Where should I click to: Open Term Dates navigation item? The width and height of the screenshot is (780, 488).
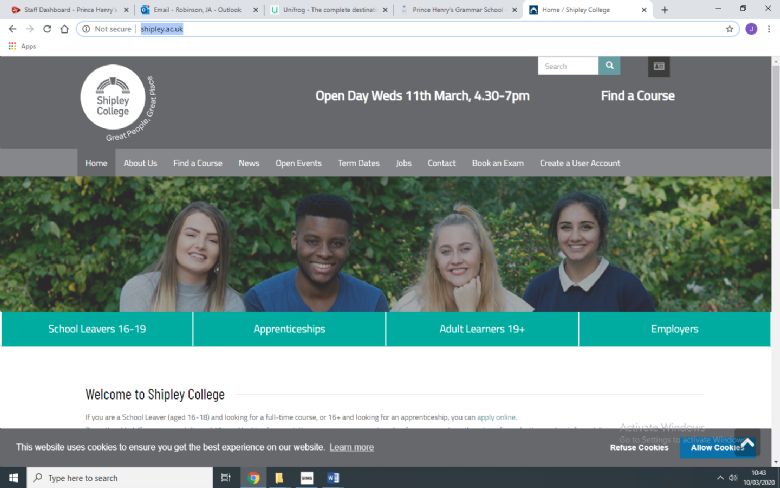(359, 163)
